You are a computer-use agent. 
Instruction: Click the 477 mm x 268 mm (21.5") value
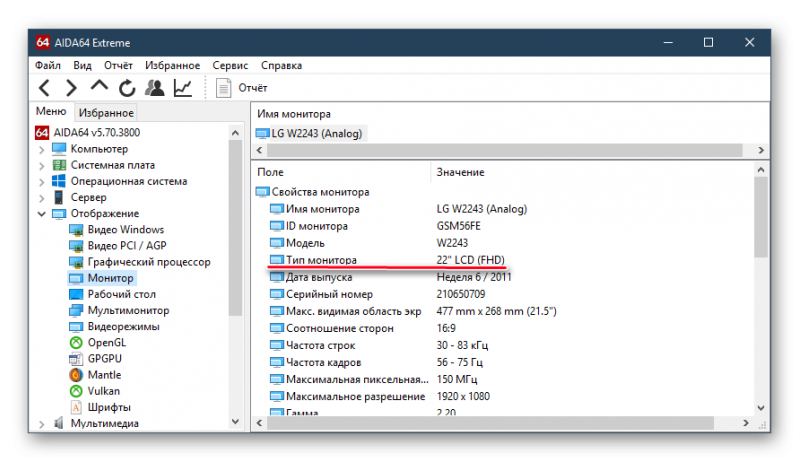tap(496, 311)
